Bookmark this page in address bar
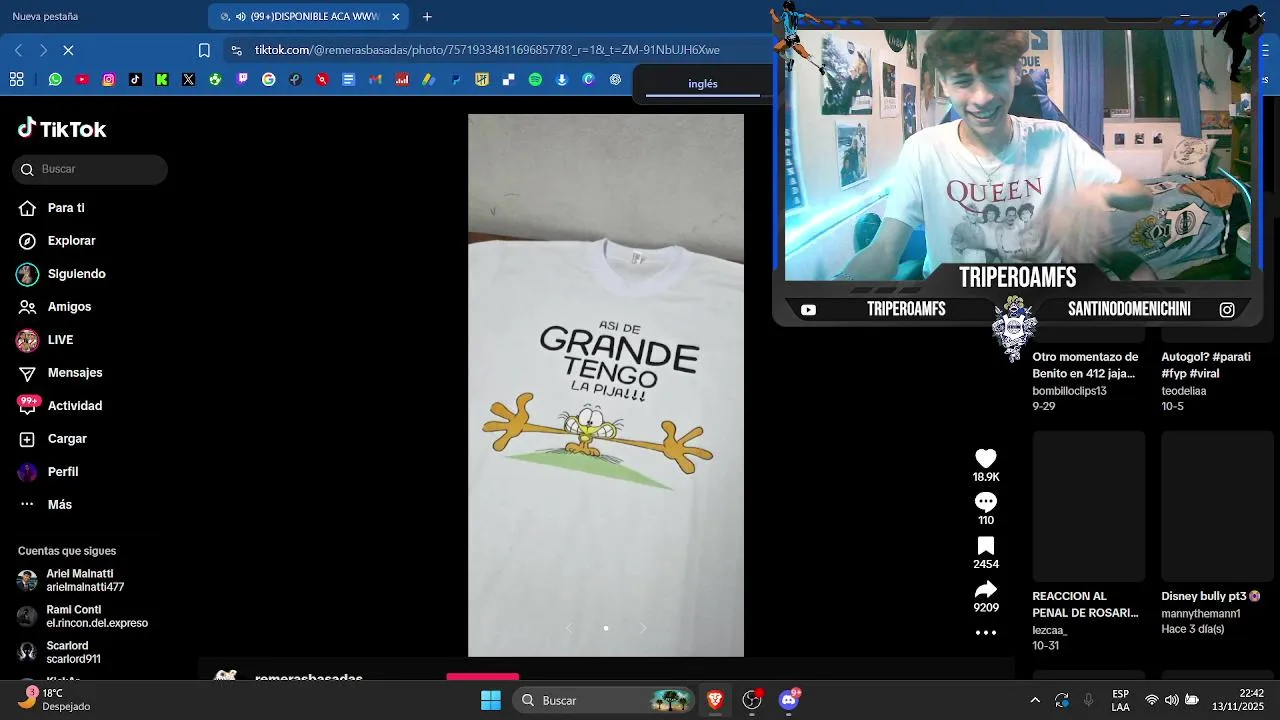This screenshot has height=720, width=1280. 204,50
